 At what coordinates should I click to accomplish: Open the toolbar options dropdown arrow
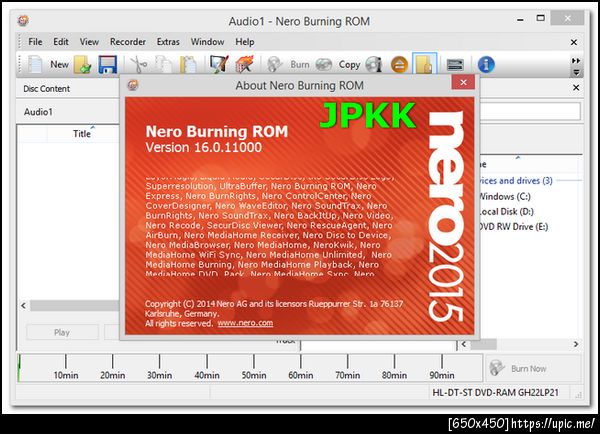pos(576,72)
